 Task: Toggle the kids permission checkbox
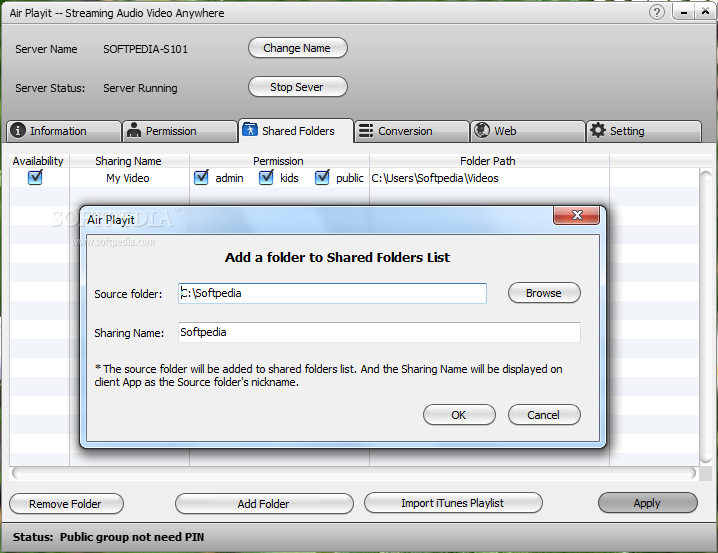pyautogui.click(x=266, y=177)
